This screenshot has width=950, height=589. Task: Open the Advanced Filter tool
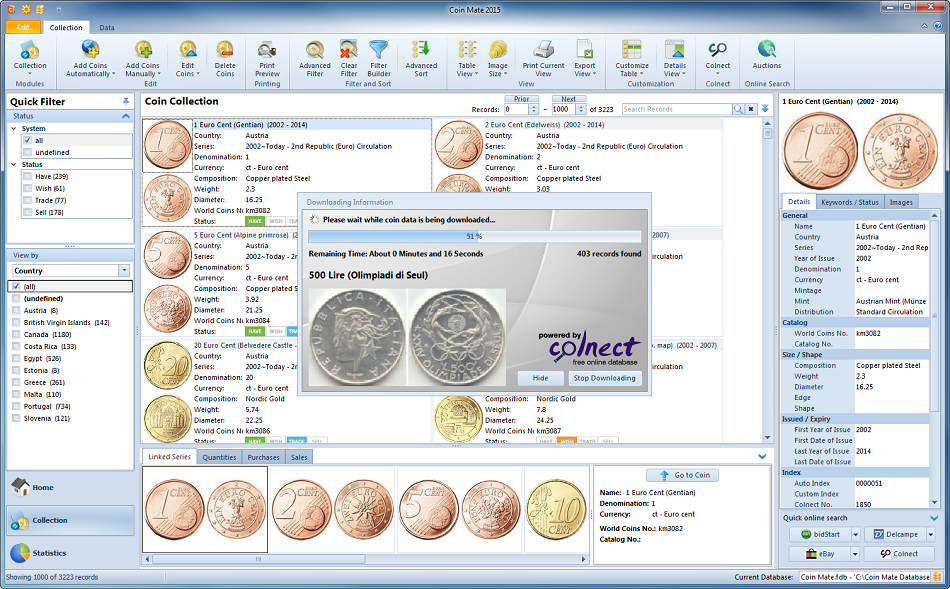(314, 58)
